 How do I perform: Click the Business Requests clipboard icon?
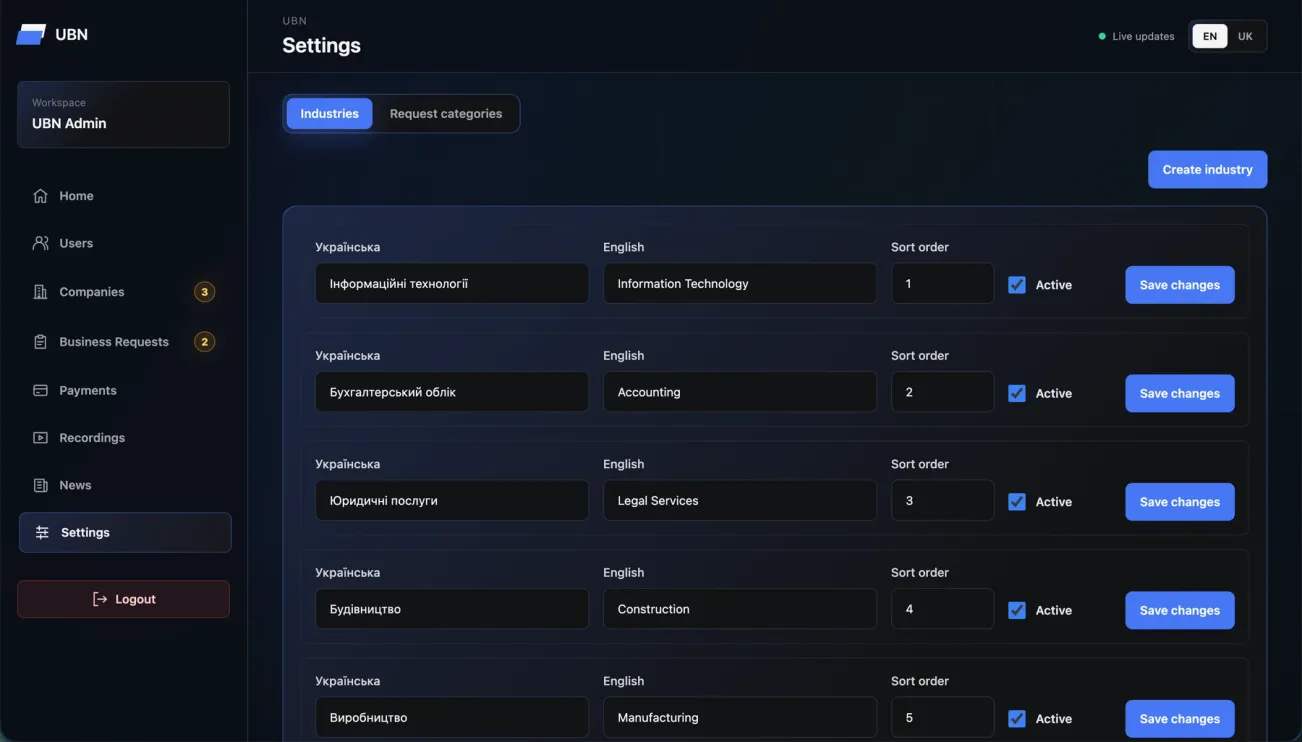click(40, 342)
